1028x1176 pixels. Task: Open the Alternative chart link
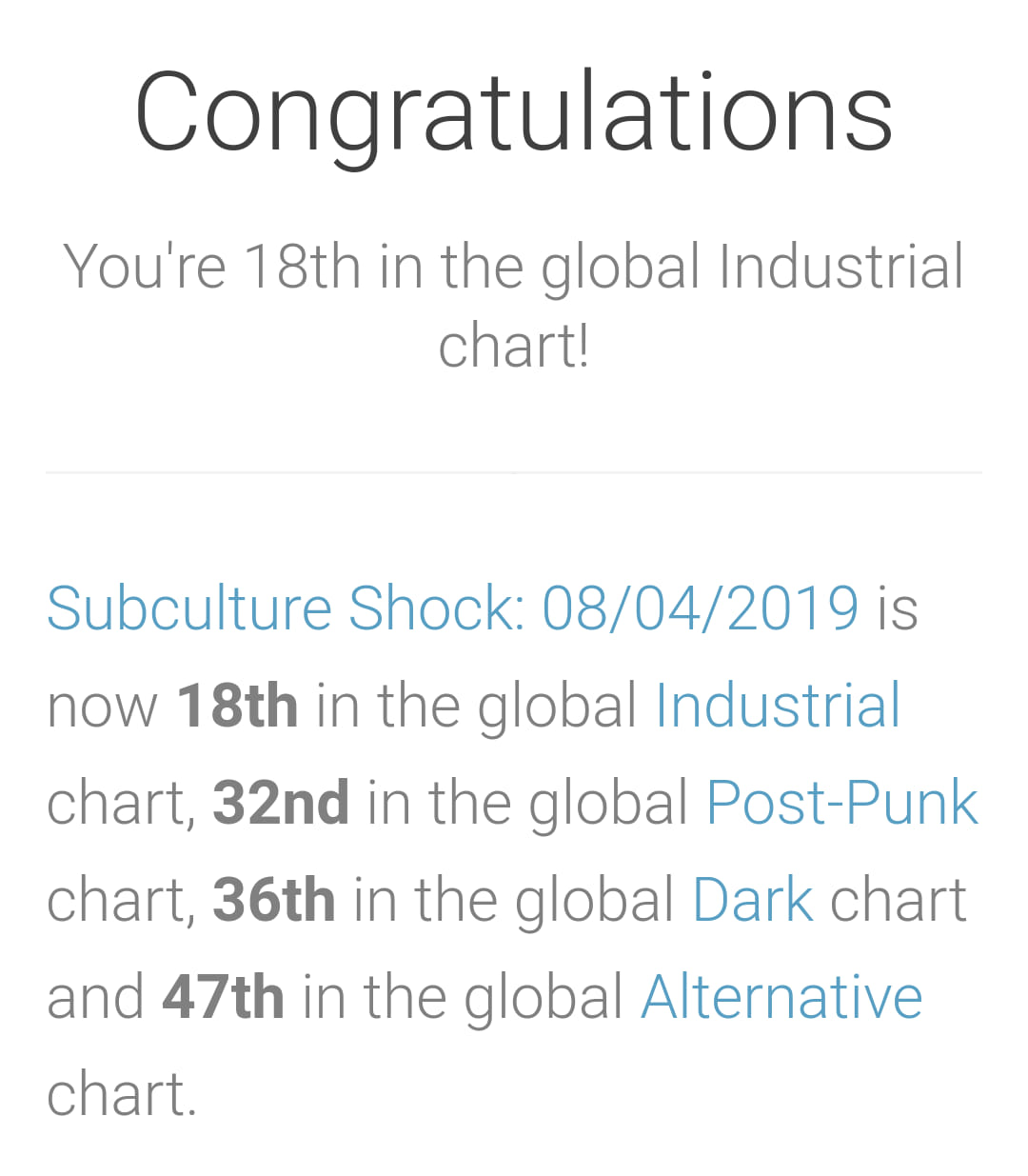pos(782,997)
